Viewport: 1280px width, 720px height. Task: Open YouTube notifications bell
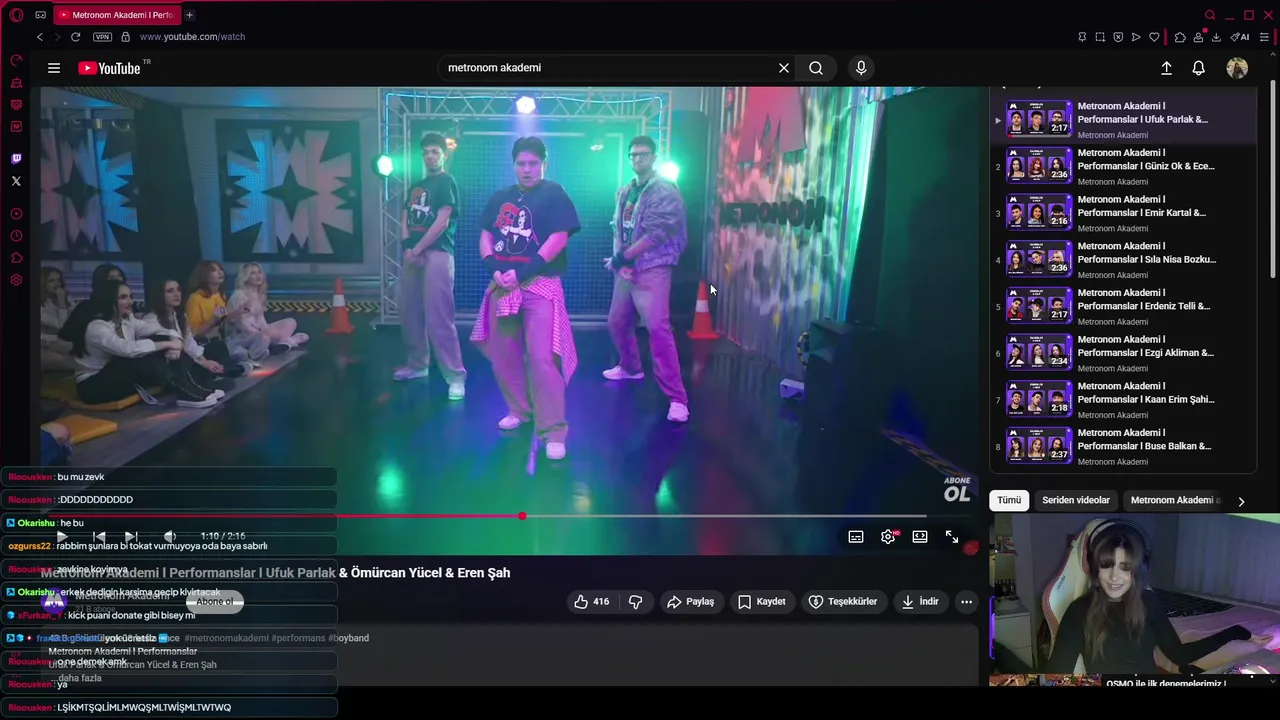[1198, 68]
